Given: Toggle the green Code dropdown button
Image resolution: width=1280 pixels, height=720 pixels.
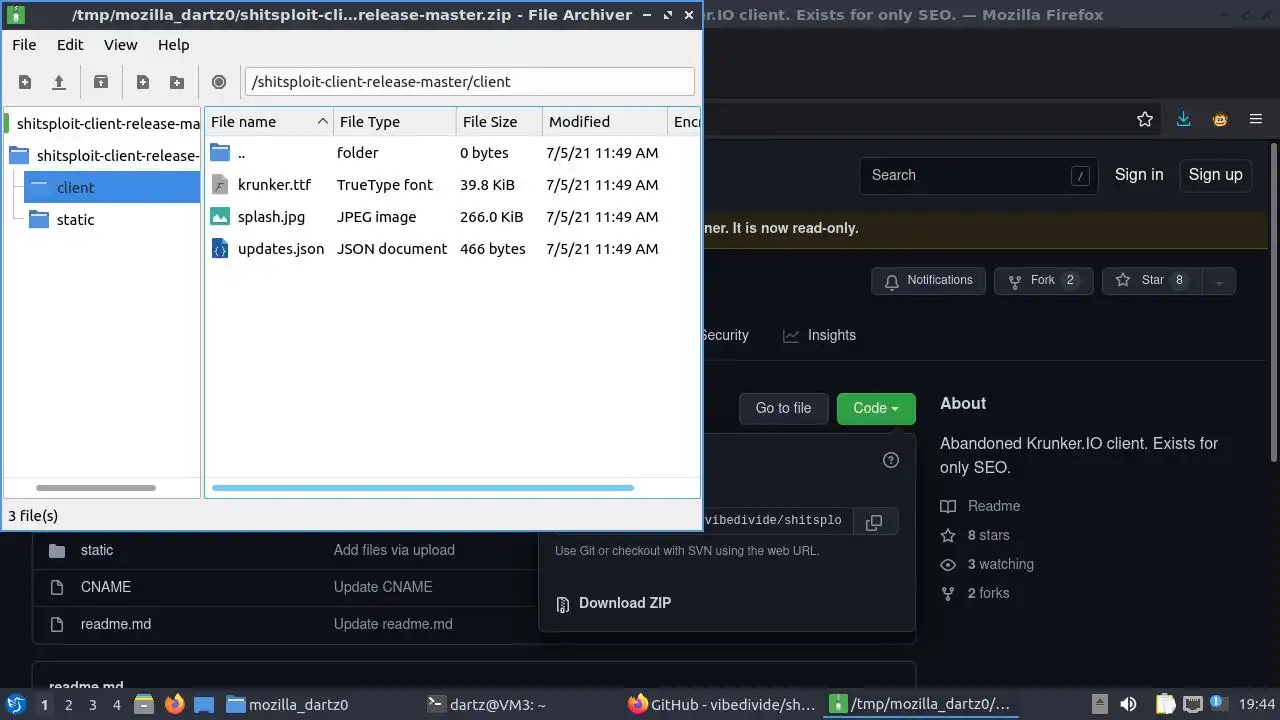Looking at the screenshot, I should click(x=876, y=408).
